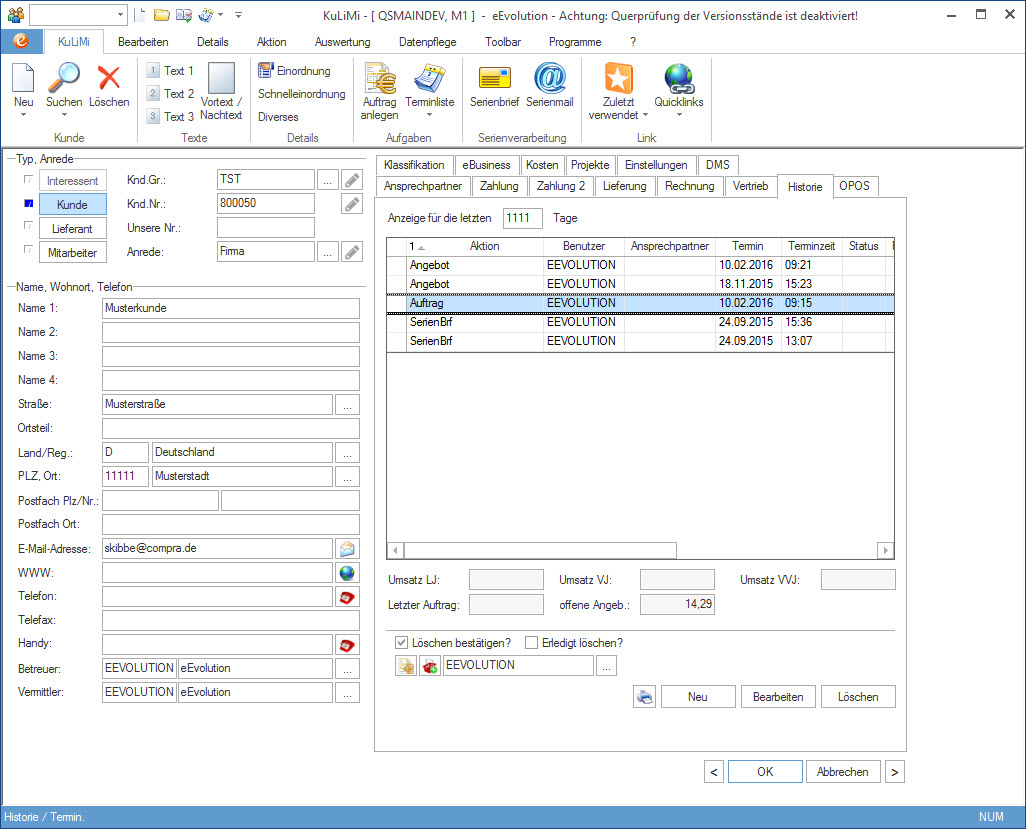
Task: Open the WWW globe icon
Action: click(347, 573)
